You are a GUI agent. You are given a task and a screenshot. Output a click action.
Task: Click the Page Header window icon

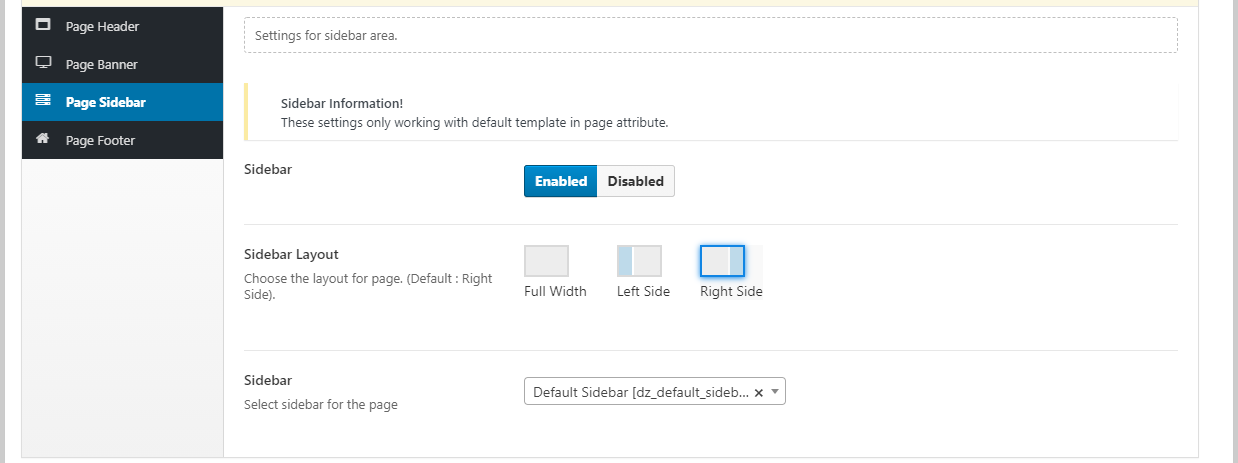coord(43,26)
